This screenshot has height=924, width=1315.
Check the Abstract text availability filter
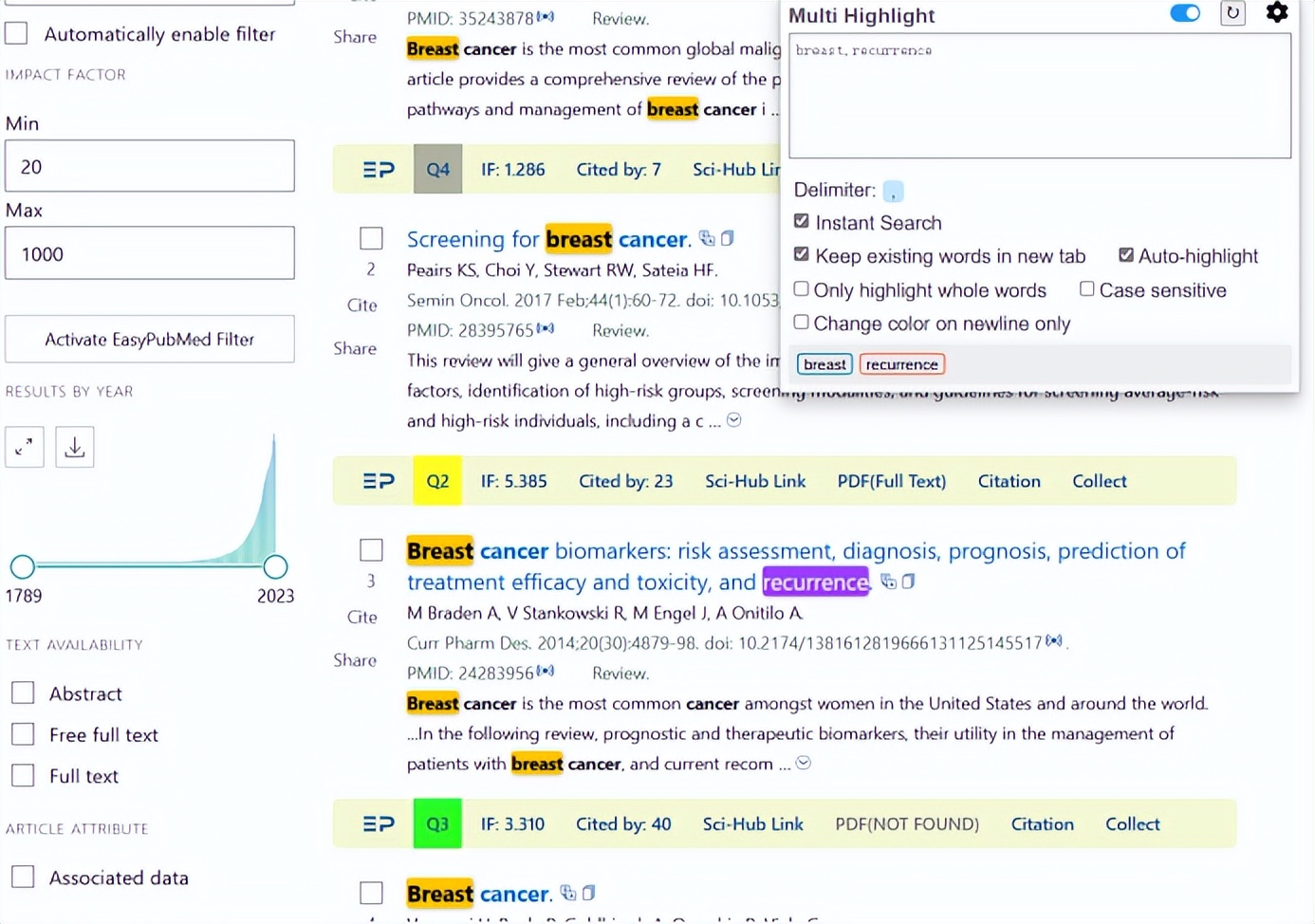[x=23, y=693]
